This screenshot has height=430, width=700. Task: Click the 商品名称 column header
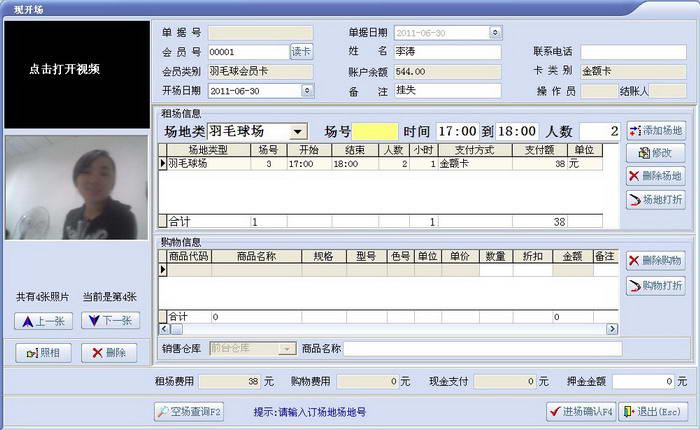(x=257, y=256)
